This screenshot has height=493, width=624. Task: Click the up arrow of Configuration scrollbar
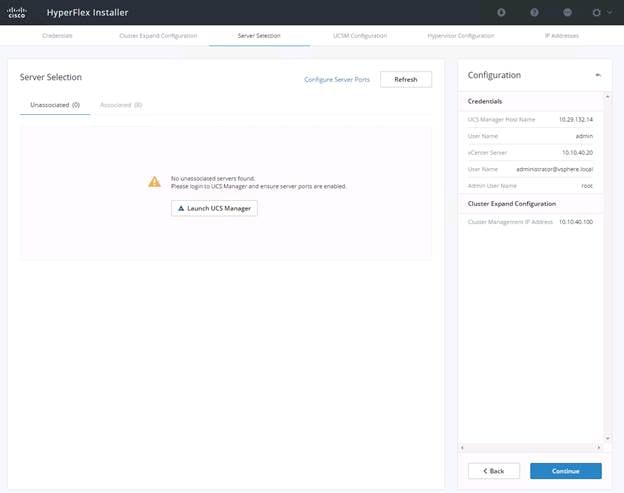click(x=607, y=97)
